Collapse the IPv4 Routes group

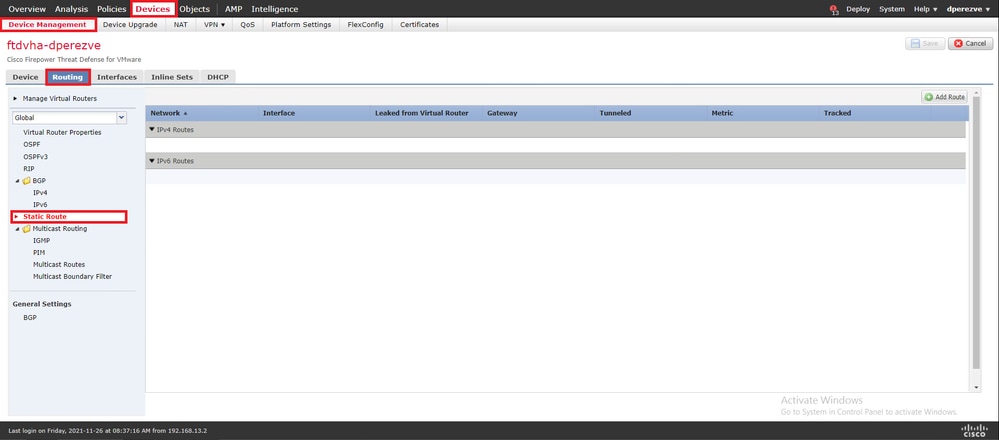coord(152,129)
